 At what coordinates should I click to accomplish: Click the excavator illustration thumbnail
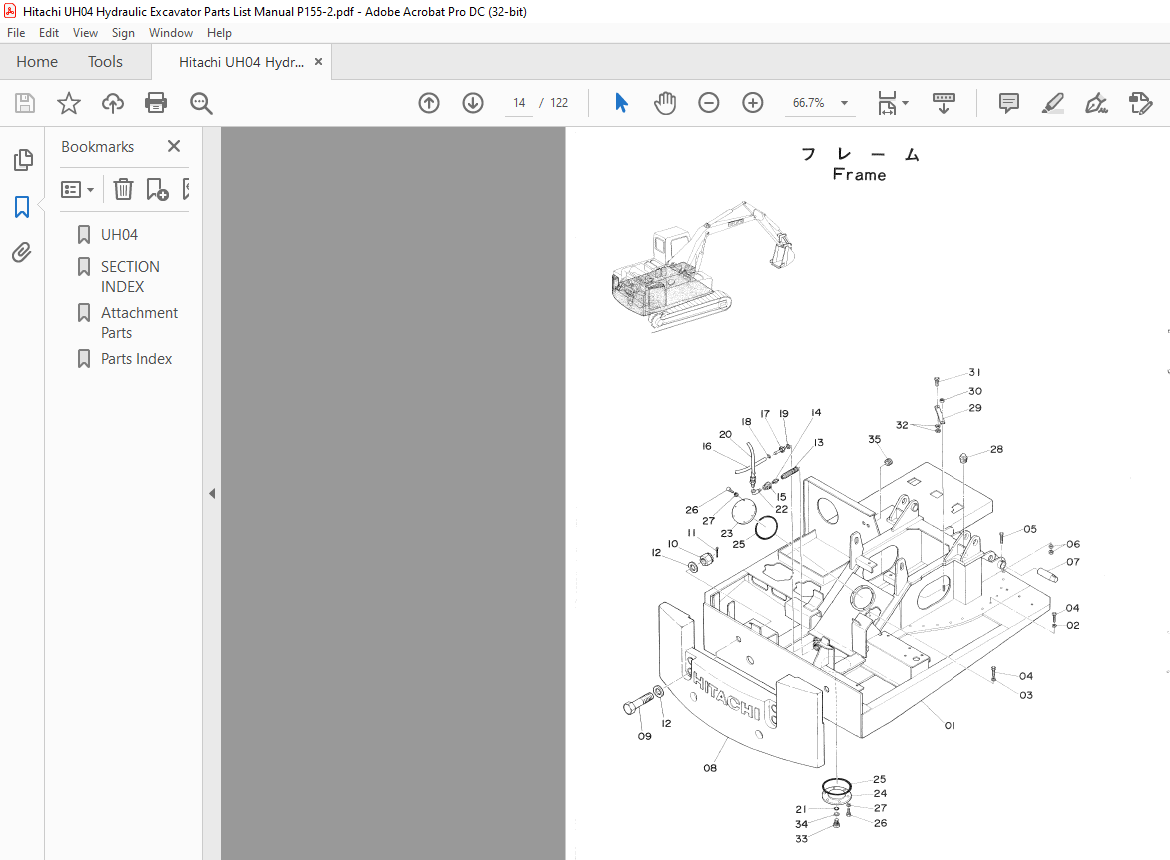pos(704,266)
